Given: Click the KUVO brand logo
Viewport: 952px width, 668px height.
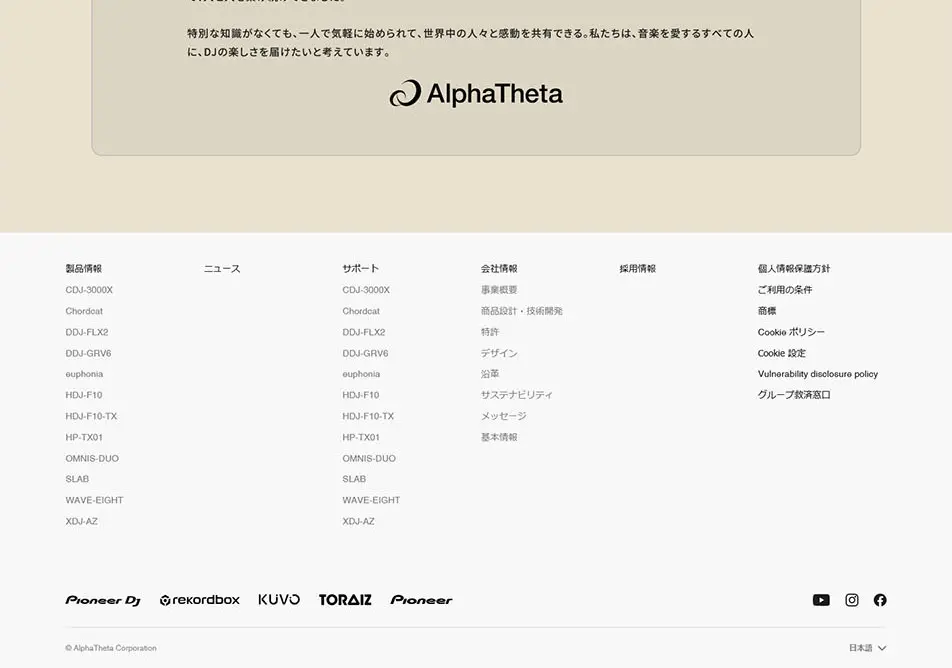Looking at the screenshot, I should [x=279, y=600].
